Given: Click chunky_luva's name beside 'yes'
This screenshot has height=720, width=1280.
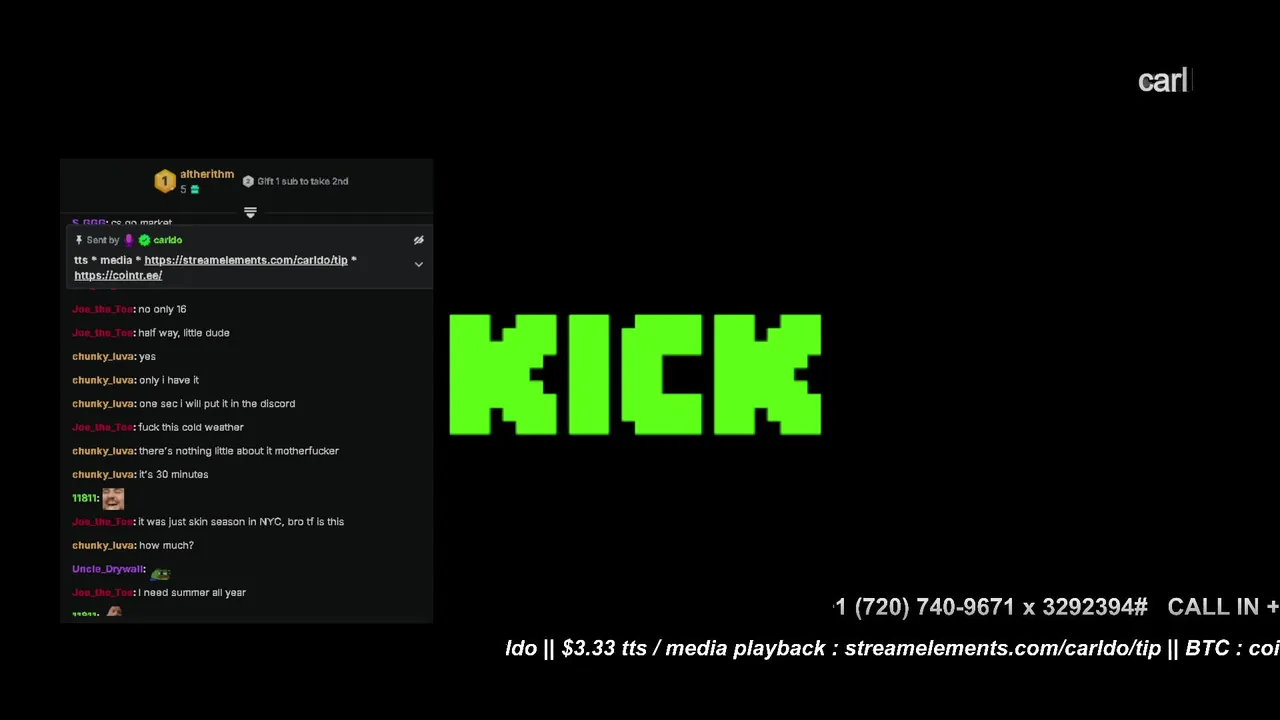Looking at the screenshot, I should pyautogui.click(x=104, y=356).
